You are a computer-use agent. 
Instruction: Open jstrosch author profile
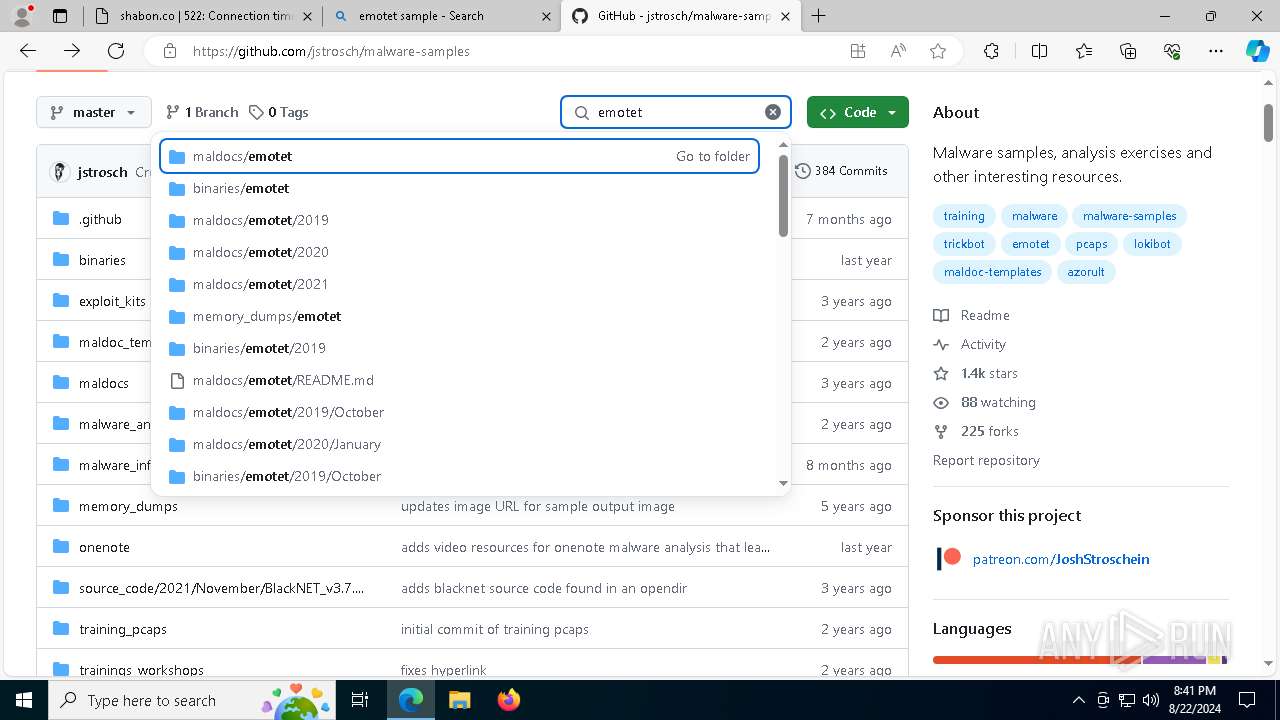[x=102, y=172]
